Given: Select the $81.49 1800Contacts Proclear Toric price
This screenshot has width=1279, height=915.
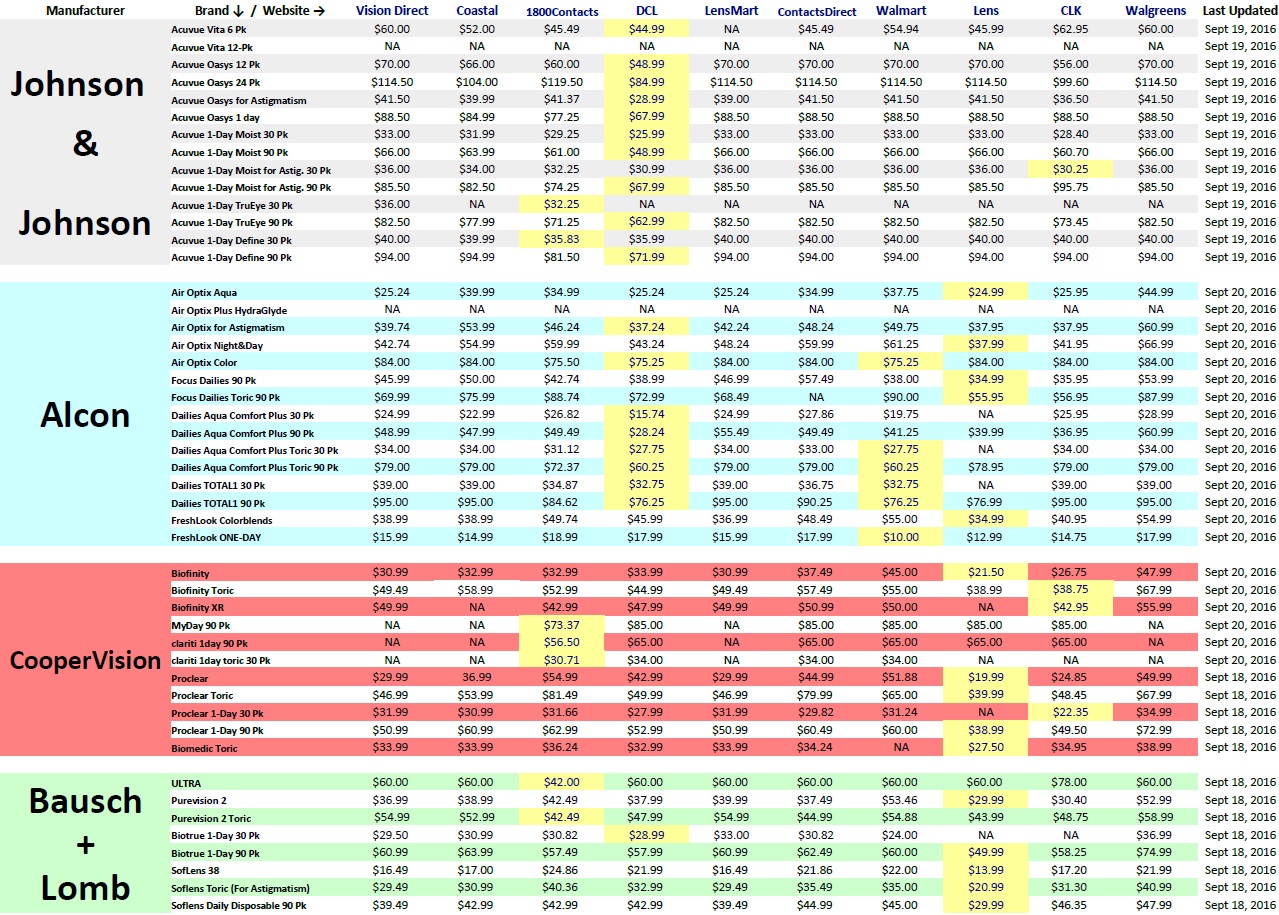Looking at the screenshot, I should 561,695.
